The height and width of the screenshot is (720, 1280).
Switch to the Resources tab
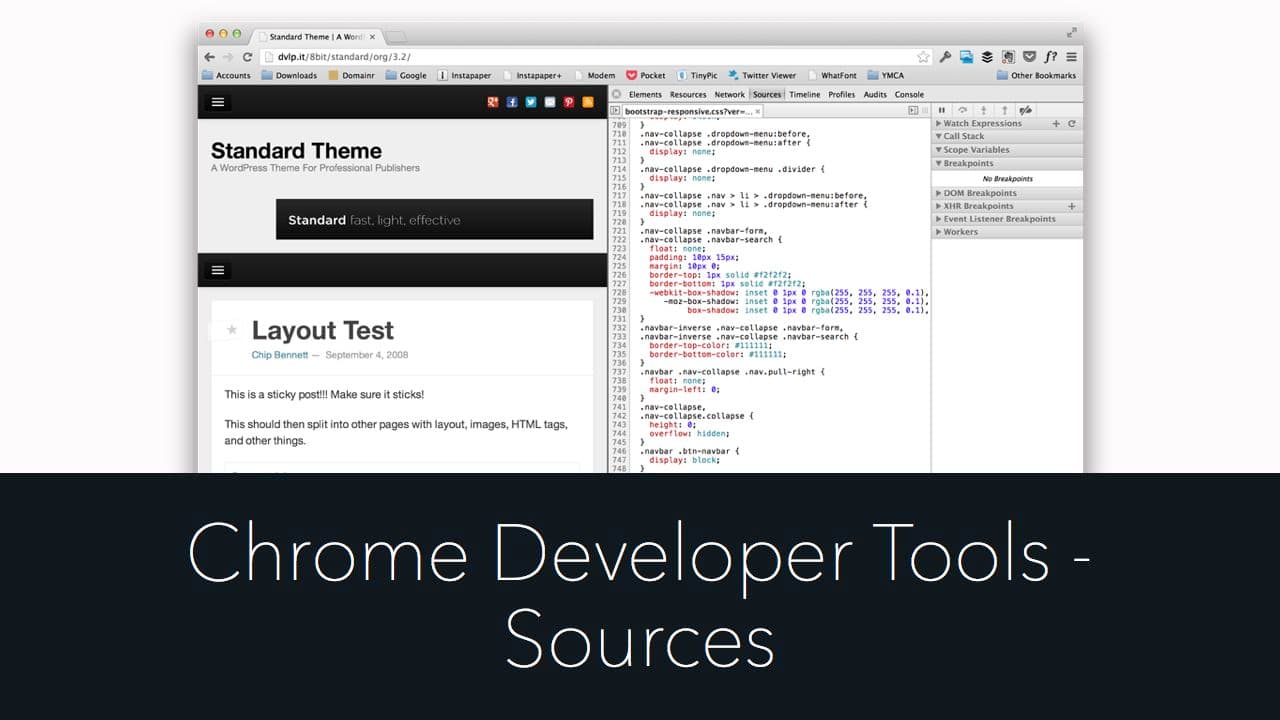[688, 95]
